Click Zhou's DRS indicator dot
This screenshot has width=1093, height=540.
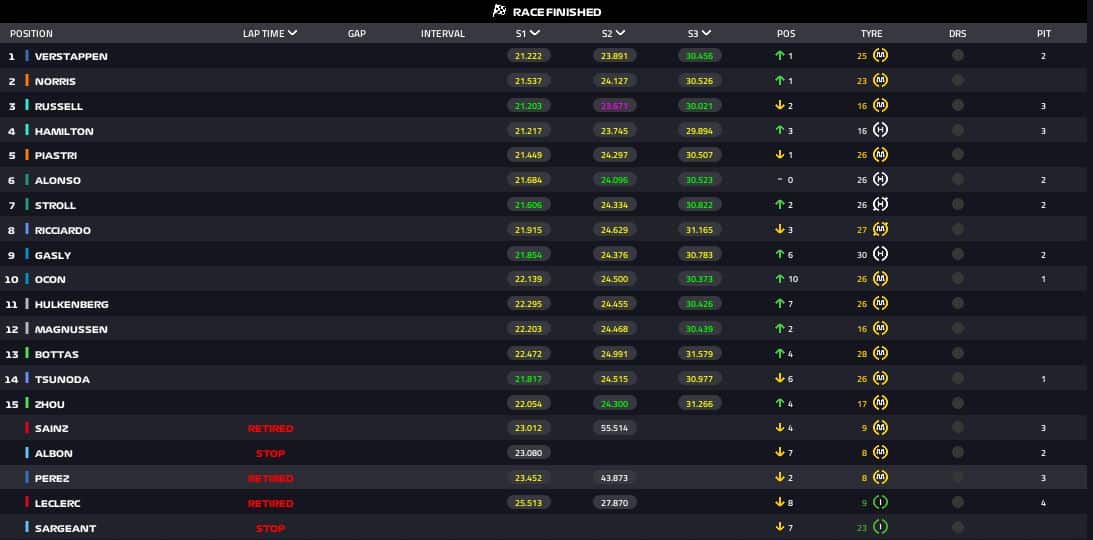958,403
